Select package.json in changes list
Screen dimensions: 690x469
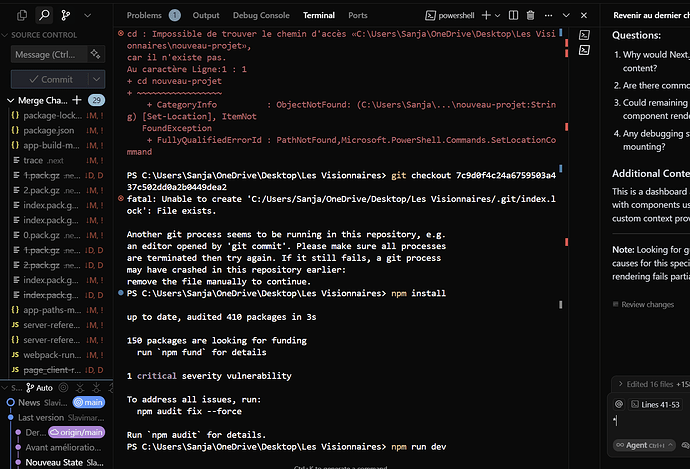[x=57, y=130]
